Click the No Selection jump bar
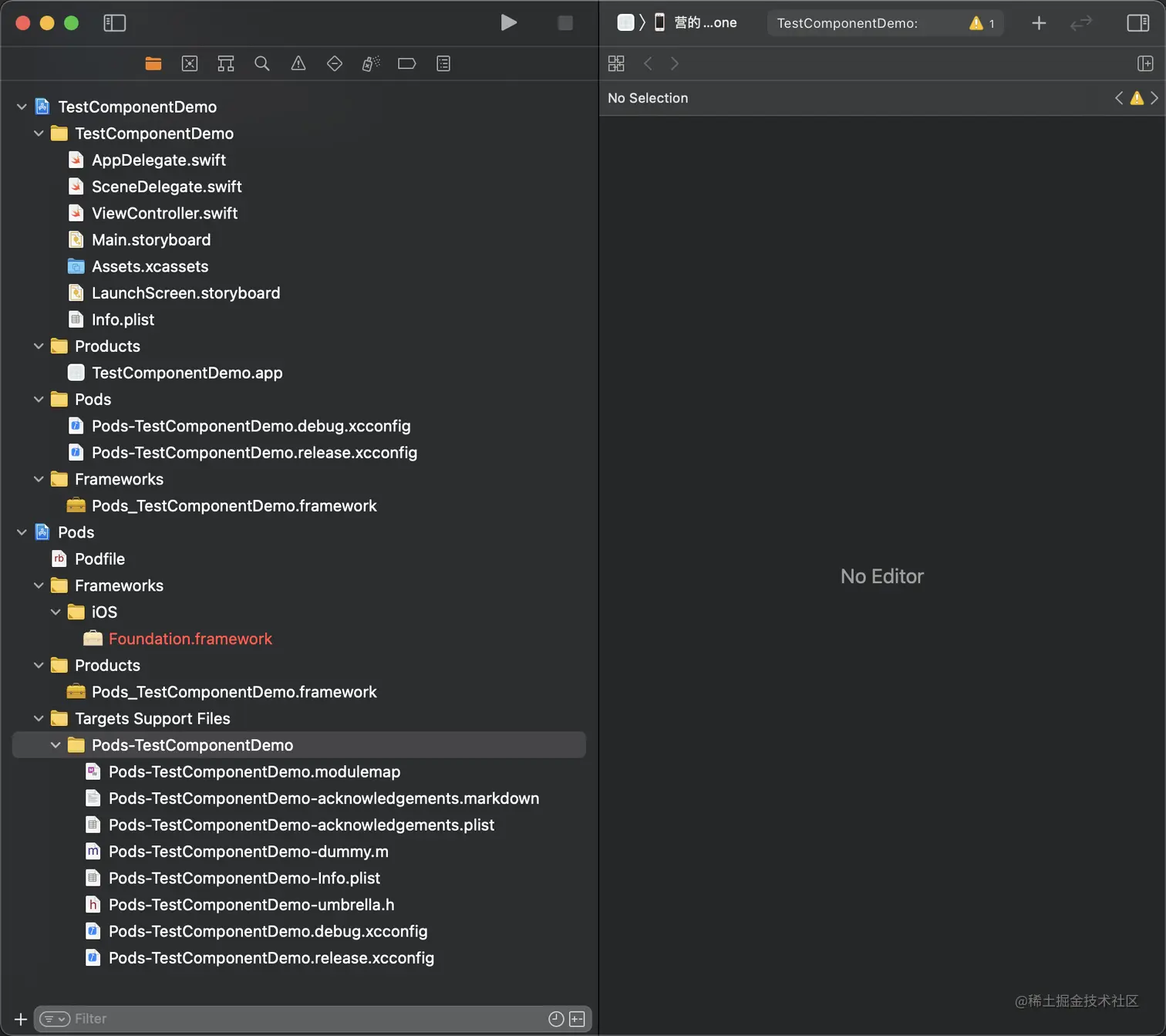Image resolution: width=1166 pixels, height=1036 pixels. click(x=648, y=98)
